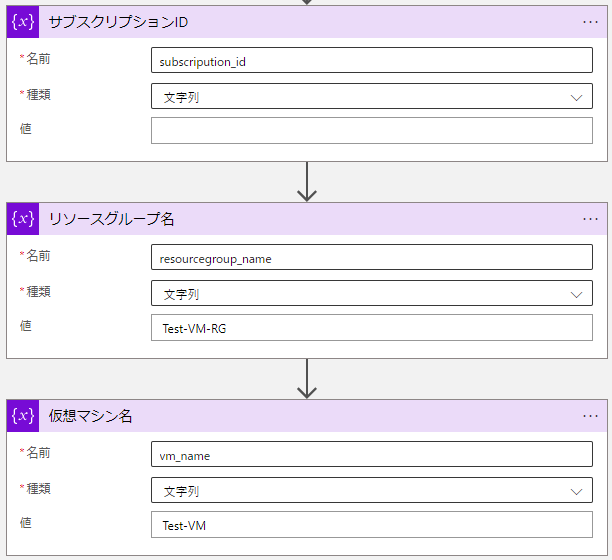
Task: Click the Test-VM-RG value field
Action: coord(372,327)
